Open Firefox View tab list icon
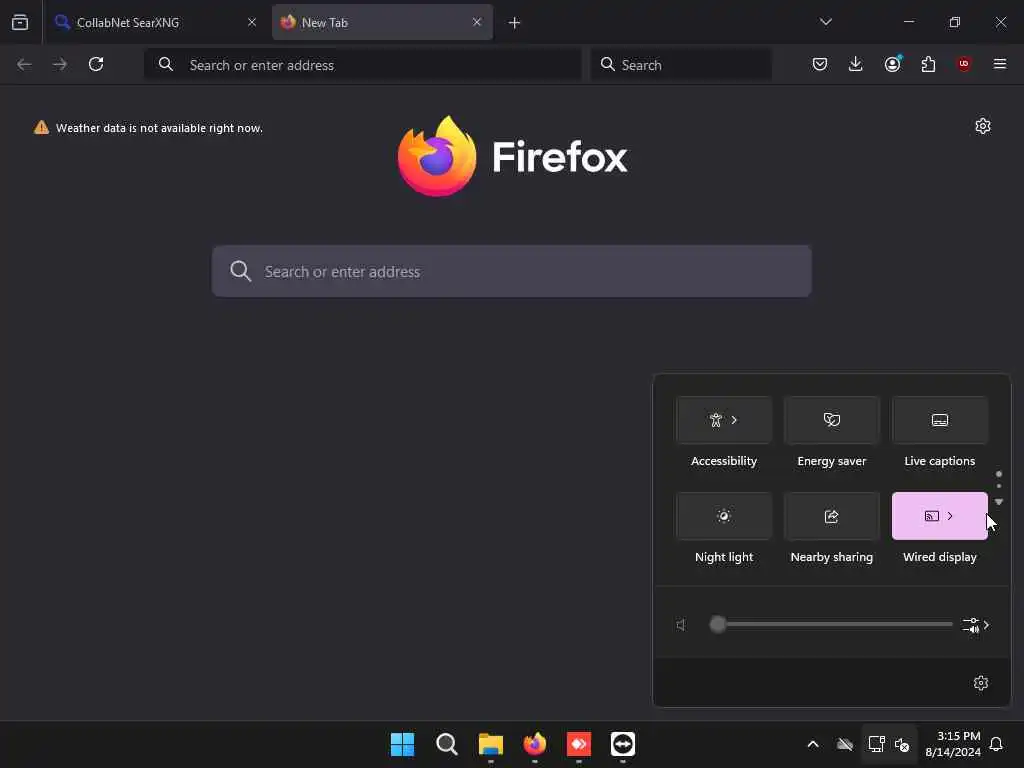 click(x=20, y=22)
